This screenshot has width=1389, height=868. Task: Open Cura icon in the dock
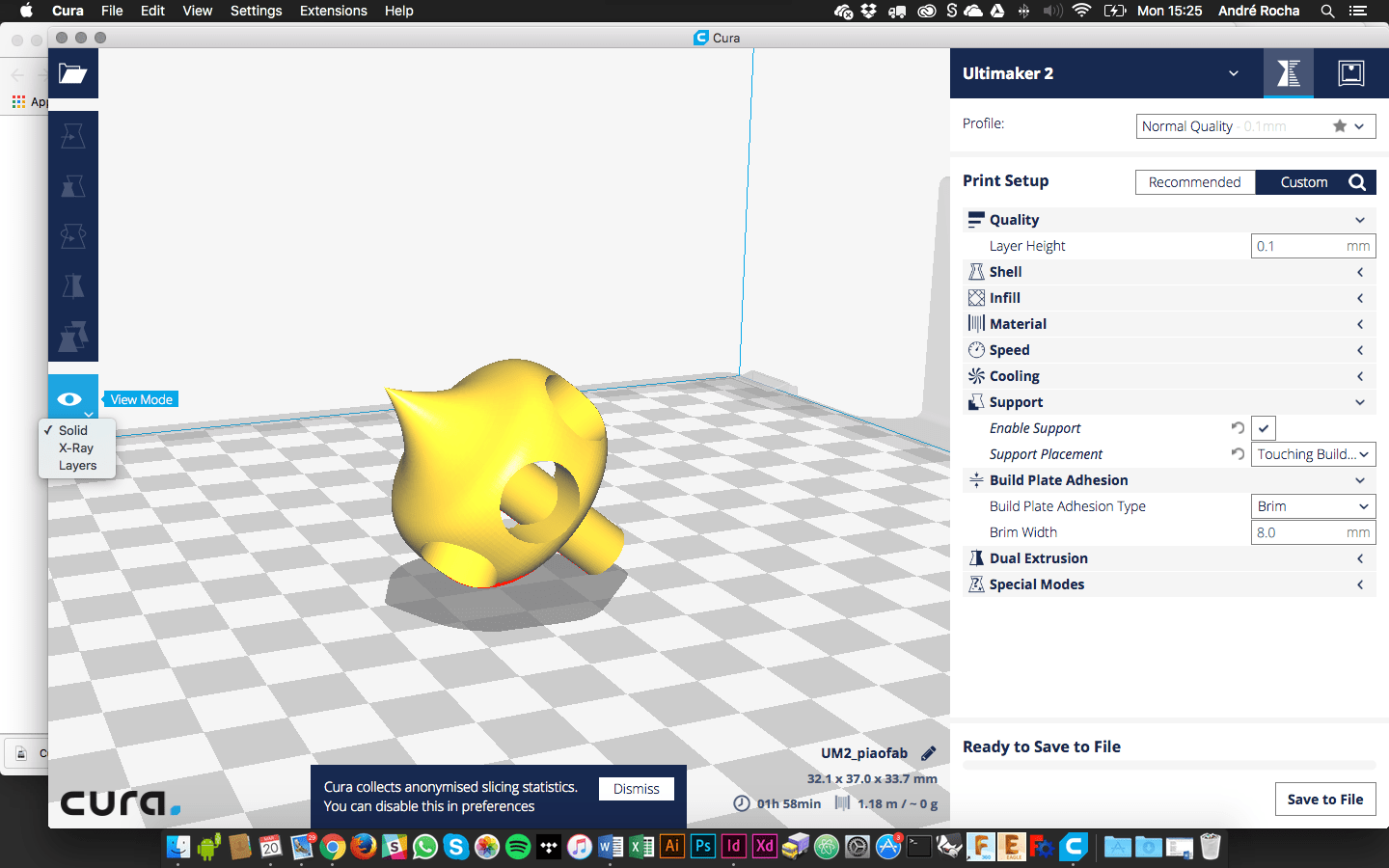(1074, 847)
